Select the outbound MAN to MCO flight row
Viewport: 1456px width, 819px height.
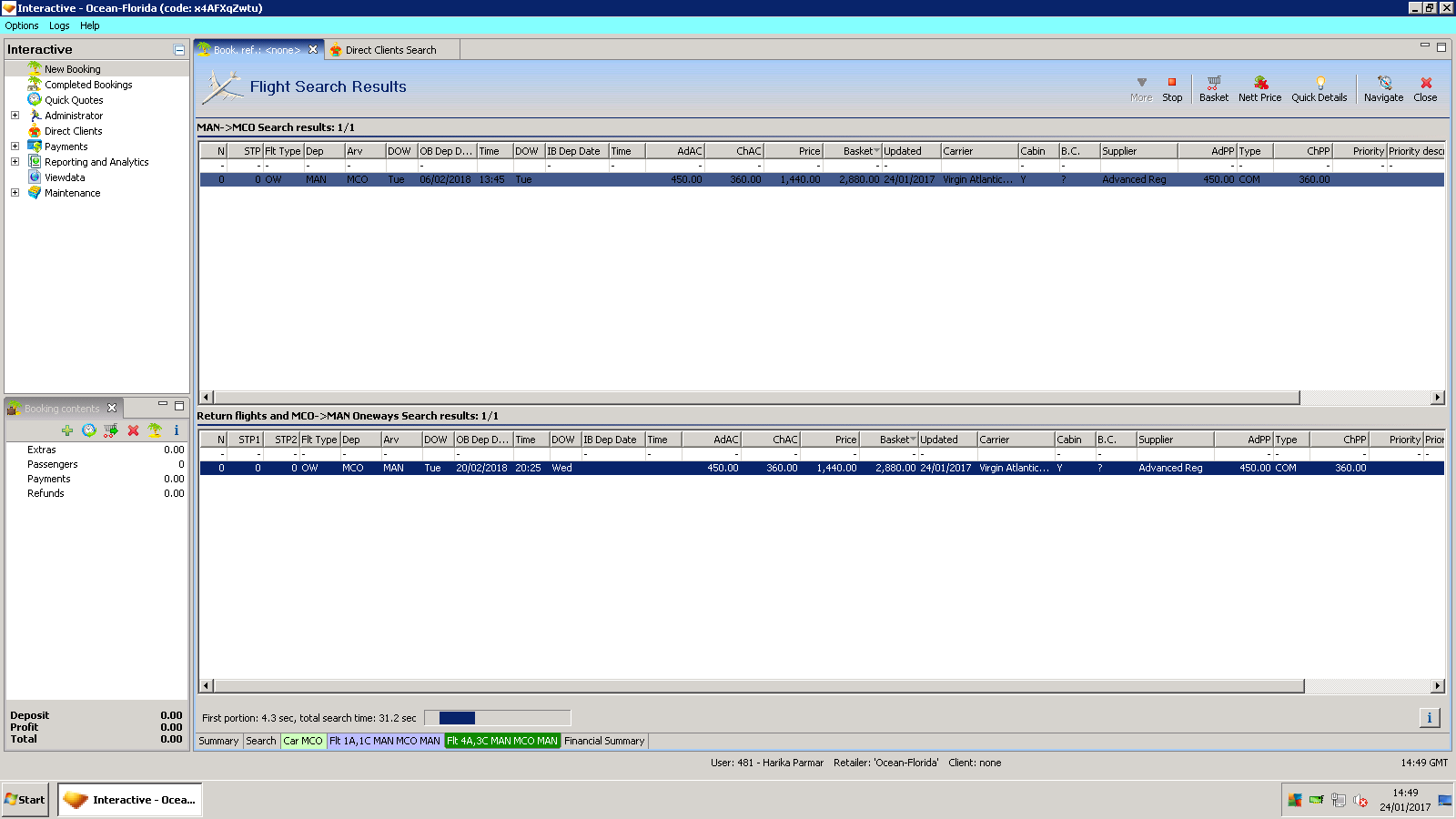click(822, 179)
